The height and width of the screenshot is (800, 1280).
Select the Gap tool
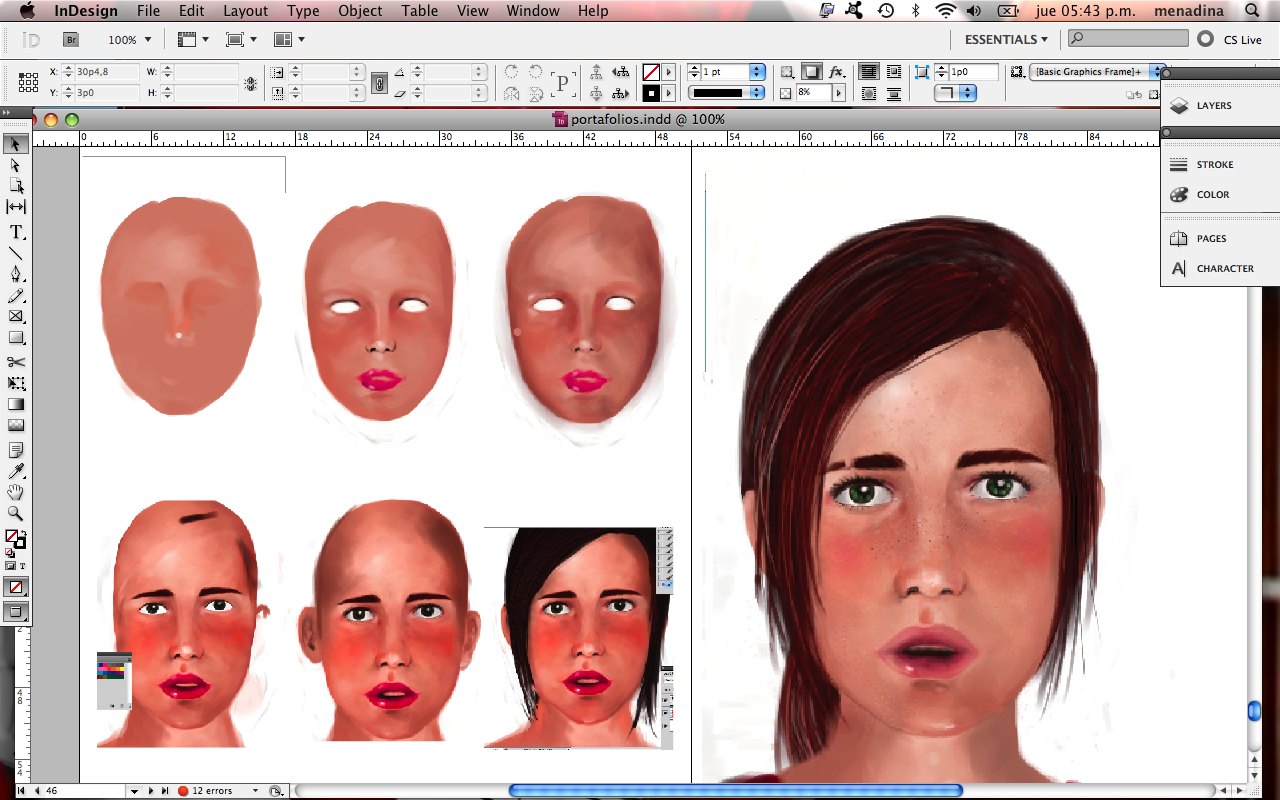tap(15, 207)
